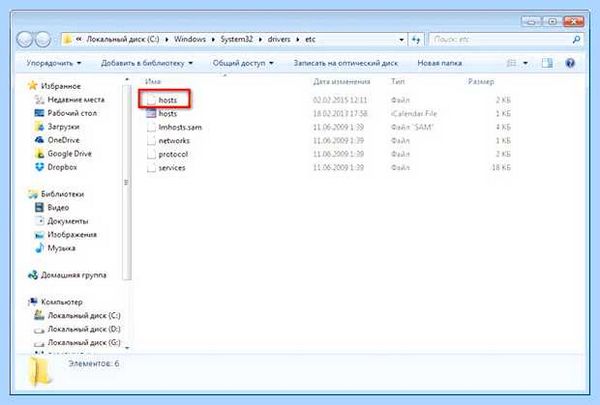The image size is (600, 405).
Task: Show the preview pane icon
Action: pyautogui.click(x=547, y=63)
